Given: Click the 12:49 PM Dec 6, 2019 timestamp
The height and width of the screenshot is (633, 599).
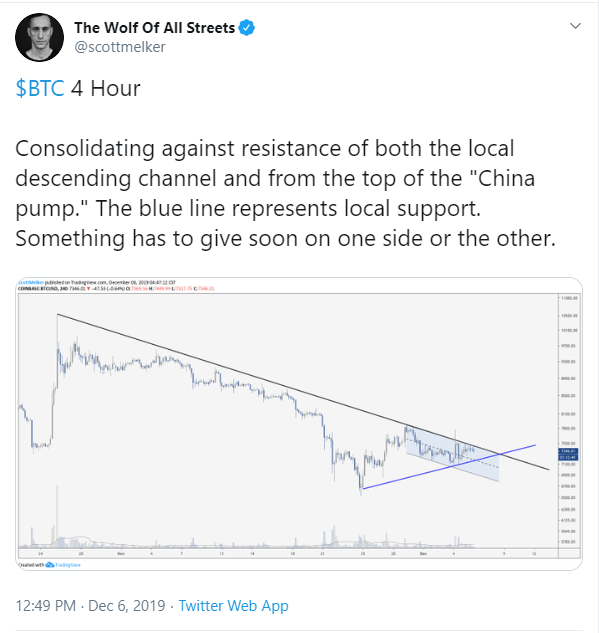Looking at the screenshot, I should (x=90, y=606).
